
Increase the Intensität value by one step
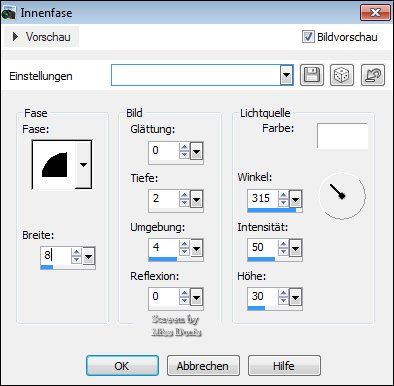tap(283, 244)
